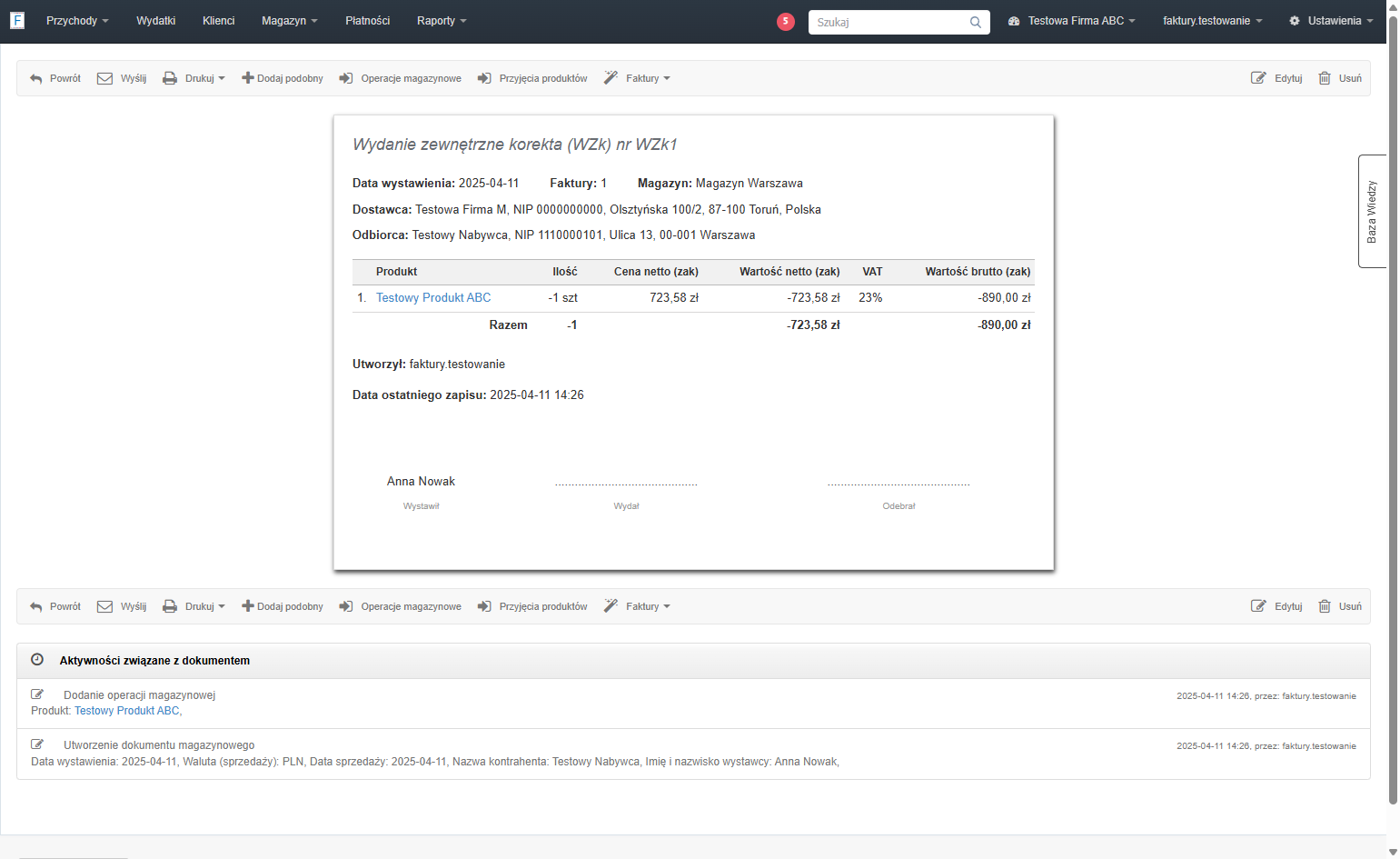Click the edit icon beside Utworzenie dokumentu magazynowego
Viewport: 1400px width, 859px height.
tap(37, 744)
